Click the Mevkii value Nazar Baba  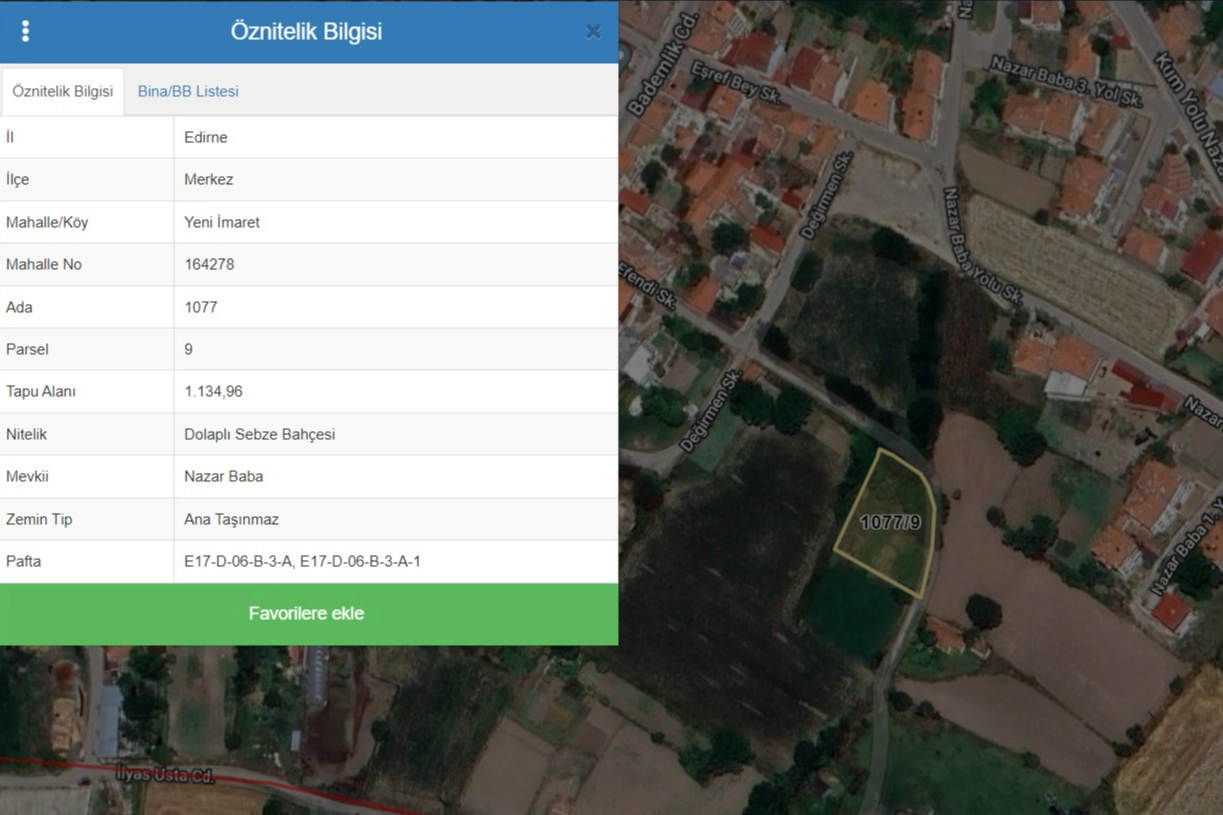(224, 476)
